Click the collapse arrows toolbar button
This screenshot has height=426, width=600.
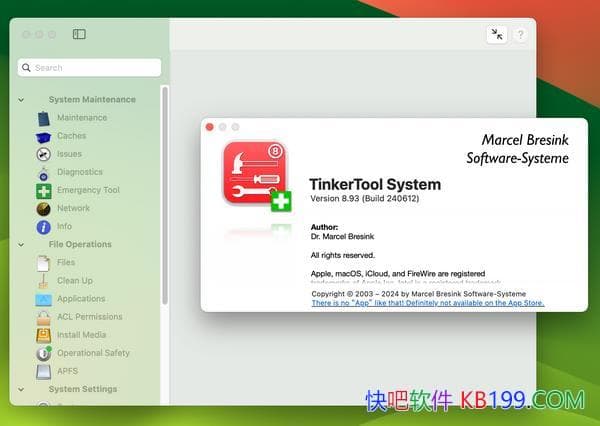pyautogui.click(x=497, y=35)
